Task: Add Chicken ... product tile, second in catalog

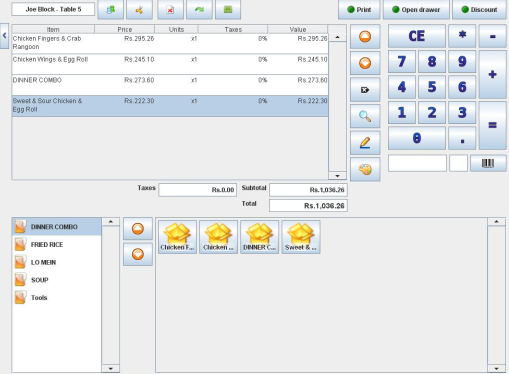Action: pyautogui.click(x=218, y=237)
